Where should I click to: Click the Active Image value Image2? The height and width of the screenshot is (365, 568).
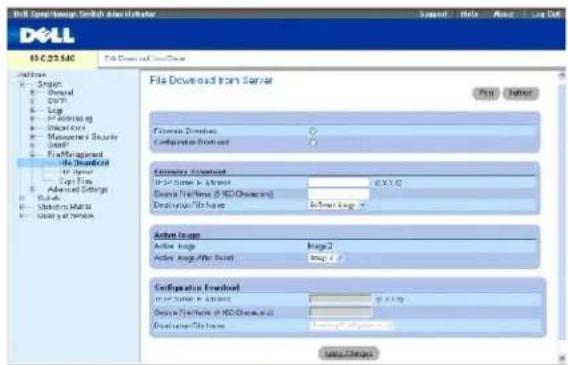click(320, 246)
